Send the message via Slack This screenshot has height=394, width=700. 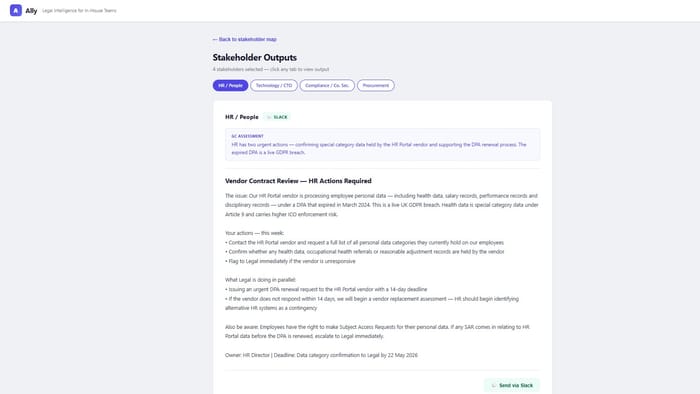pos(512,386)
